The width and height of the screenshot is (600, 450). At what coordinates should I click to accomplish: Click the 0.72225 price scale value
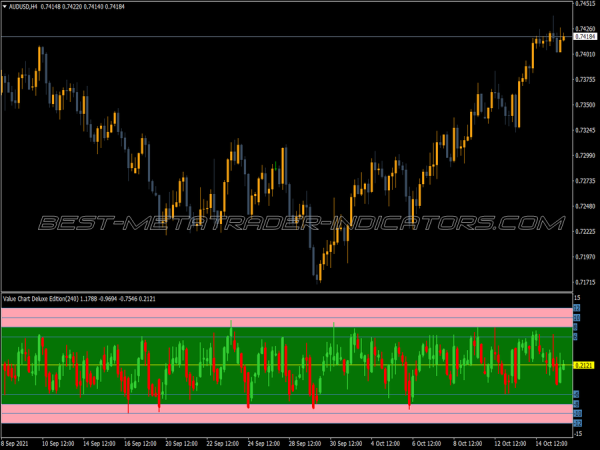click(585, 232)
